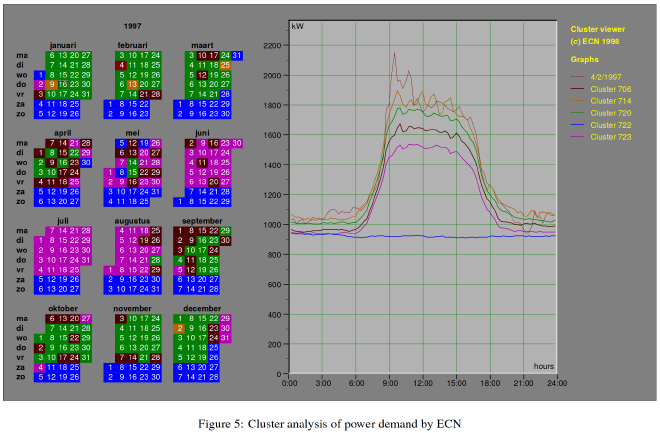Image resolution: width=660 pixels, height=433 pixels.
Task: Click the november month heading
Action: [x=132, y=308]
